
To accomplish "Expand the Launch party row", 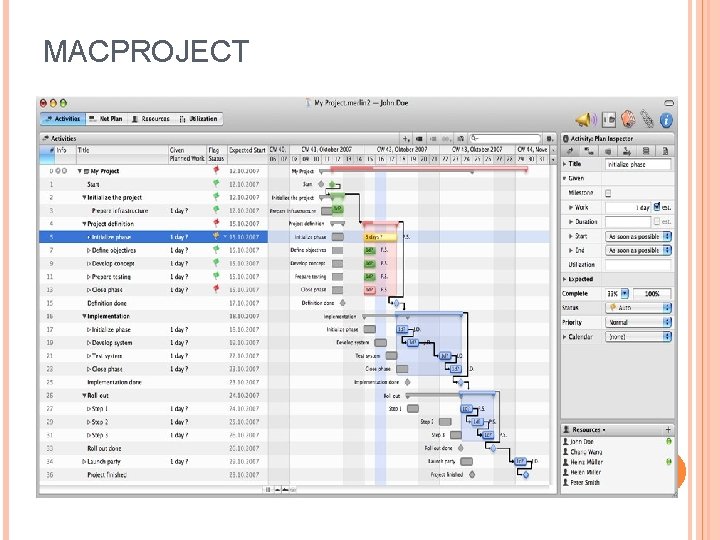I will coord(84,461).
